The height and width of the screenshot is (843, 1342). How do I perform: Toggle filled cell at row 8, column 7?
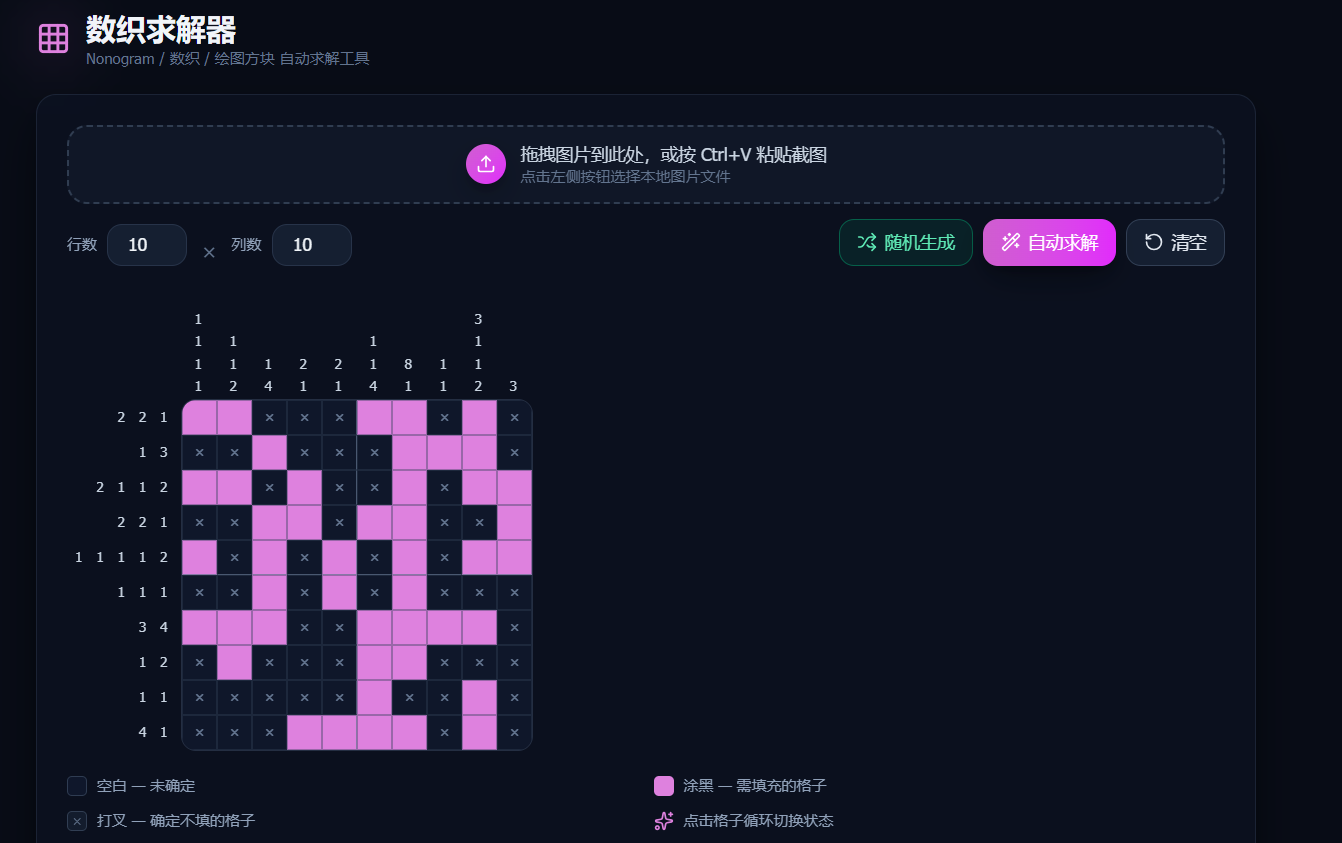click(x=409, y=662)
